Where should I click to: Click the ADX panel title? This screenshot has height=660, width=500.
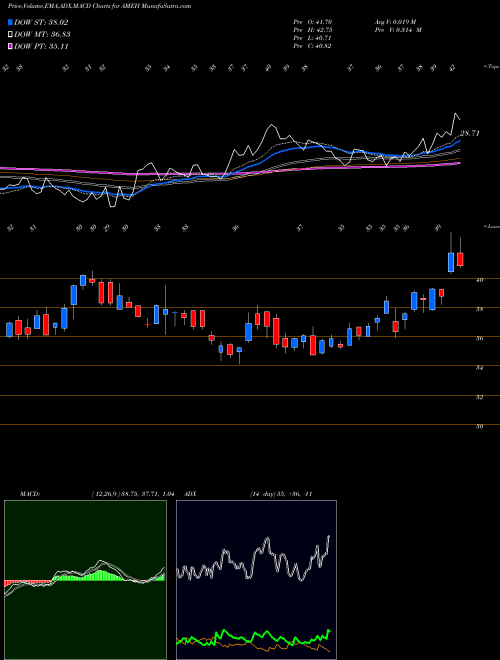coord(191,494)
